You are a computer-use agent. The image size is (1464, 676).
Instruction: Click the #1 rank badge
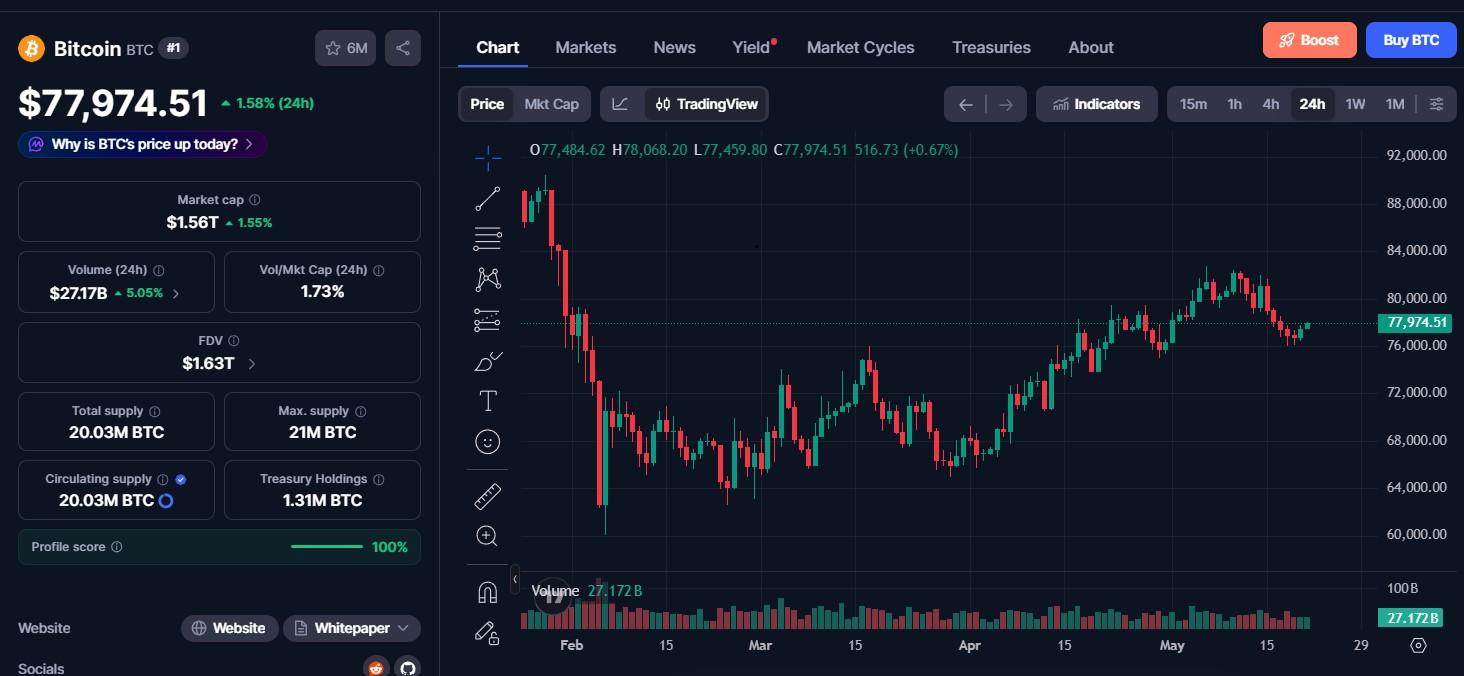point(174,48)
